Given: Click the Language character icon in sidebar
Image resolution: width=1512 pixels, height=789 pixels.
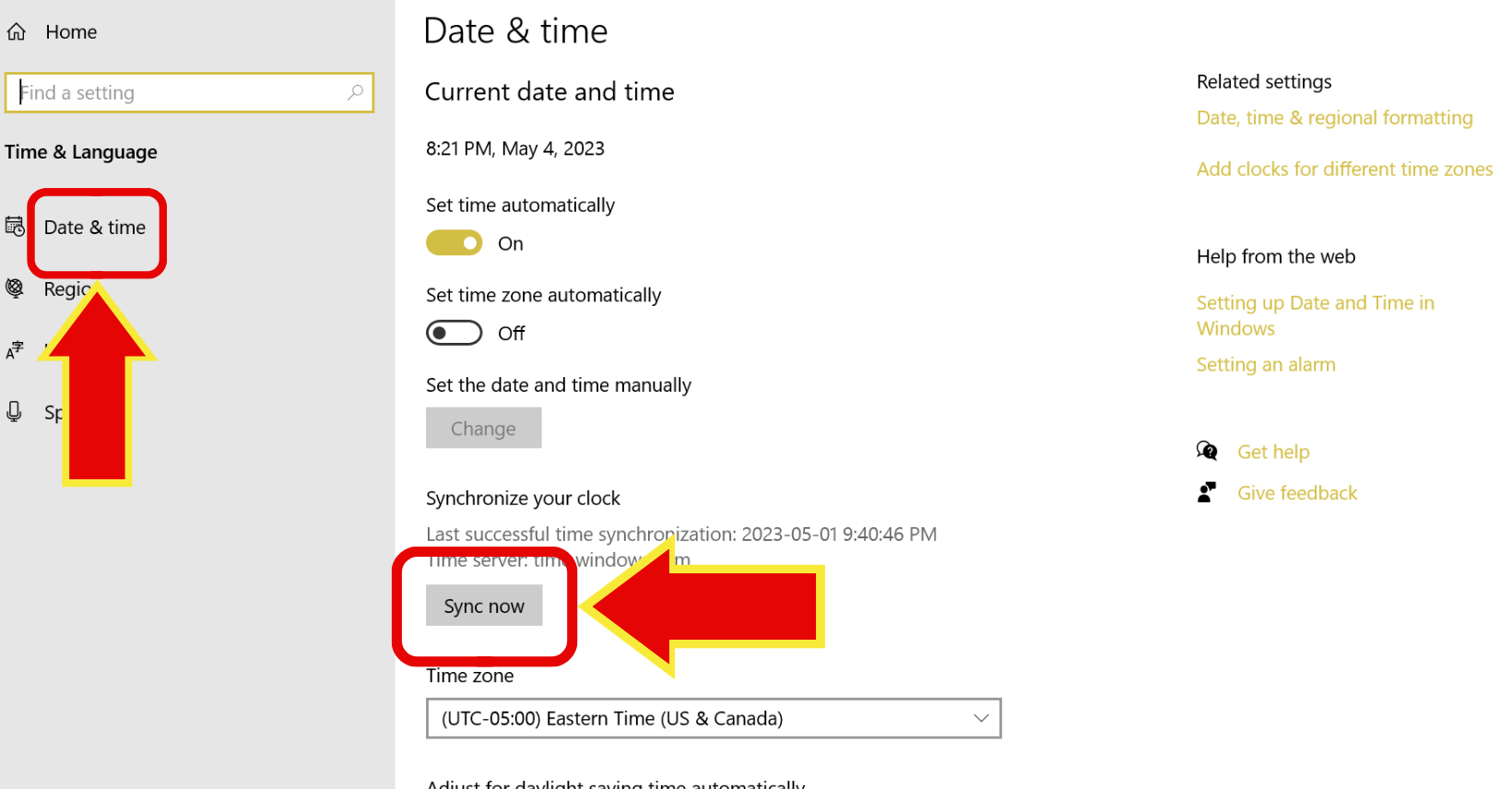Looking at the screenshot, I should click(x=13, y=350).
